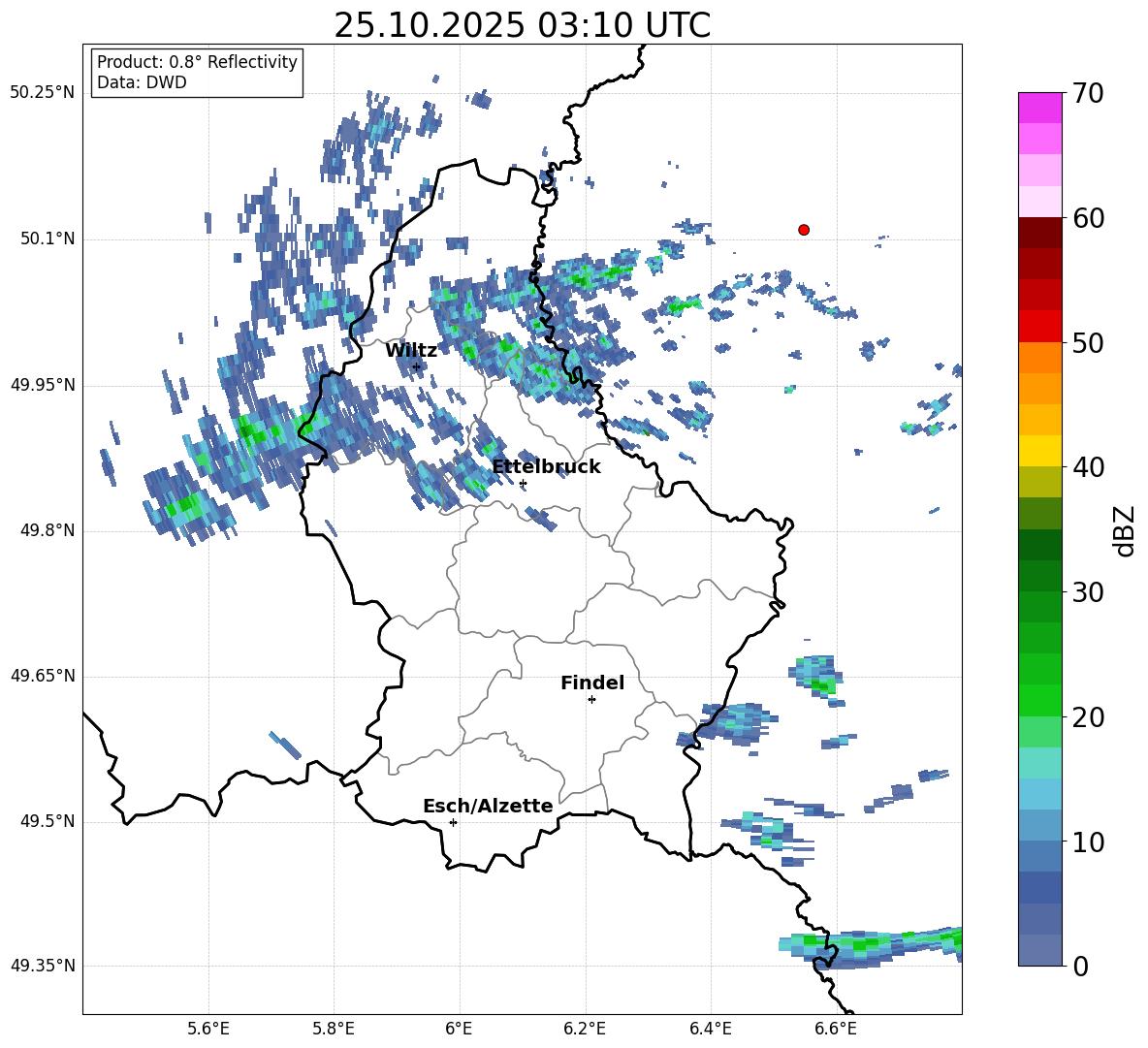The width and height of the screenshot is (1148, 1048).
Task: Click the 6.6°E longitude label
Action: 836,1029
